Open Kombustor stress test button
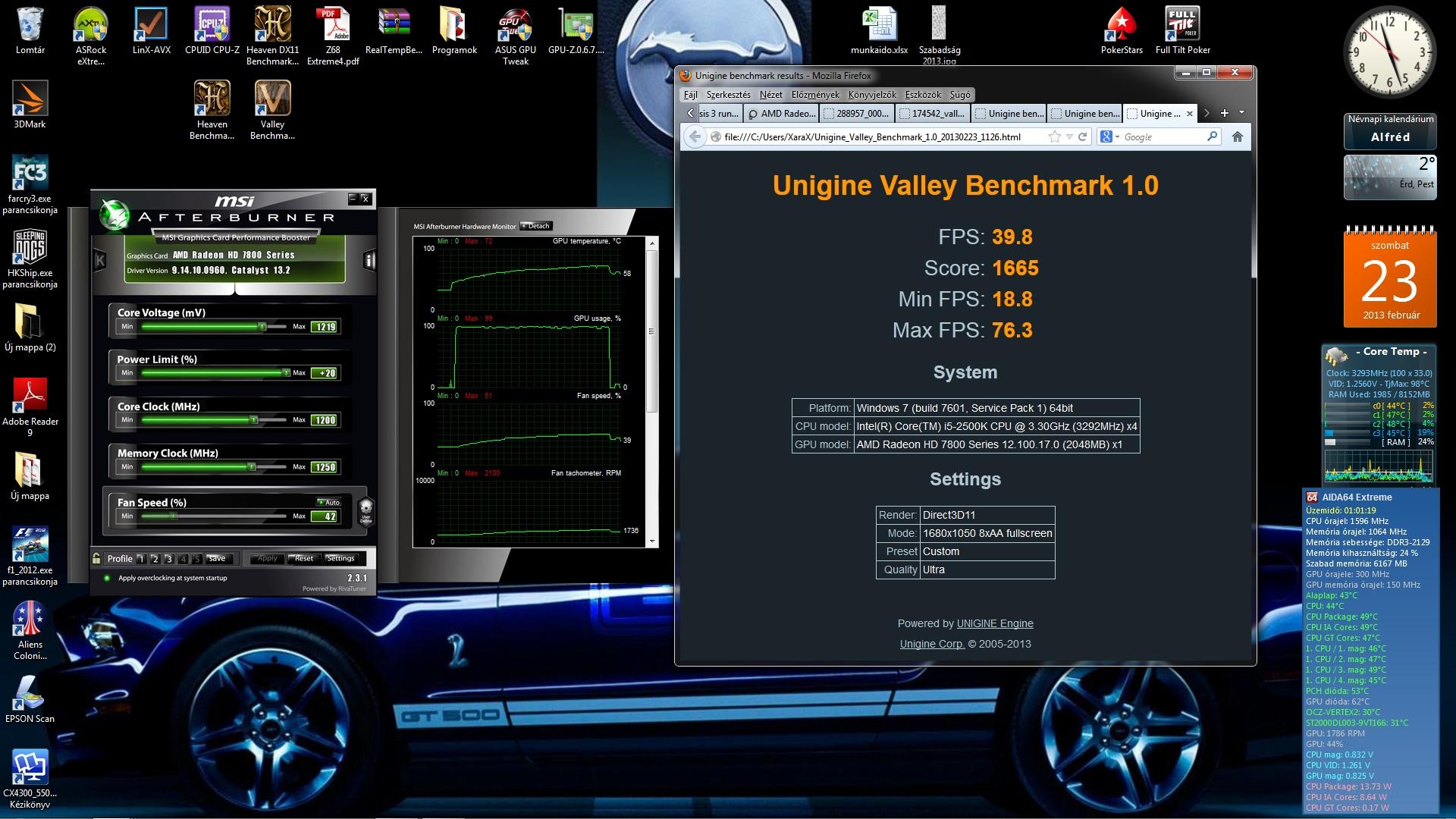1456x819 pixels. tap(100, 261)
